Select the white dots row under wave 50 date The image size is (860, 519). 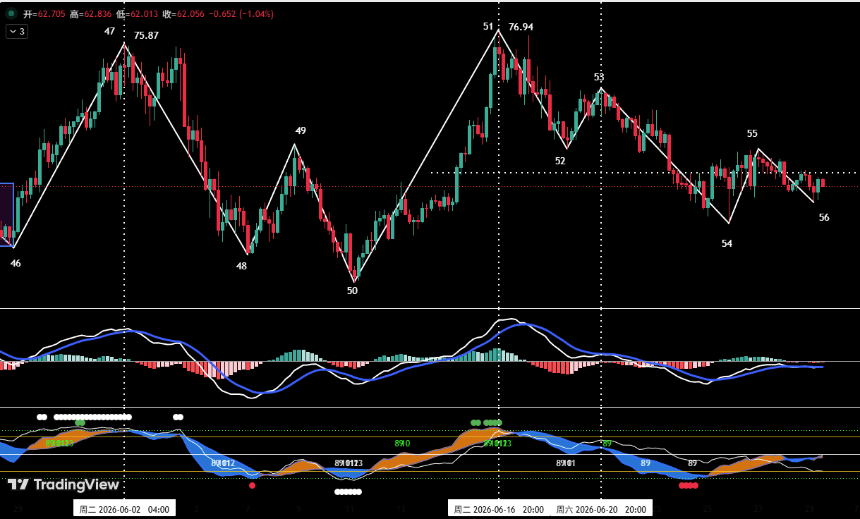click(348, 492)
